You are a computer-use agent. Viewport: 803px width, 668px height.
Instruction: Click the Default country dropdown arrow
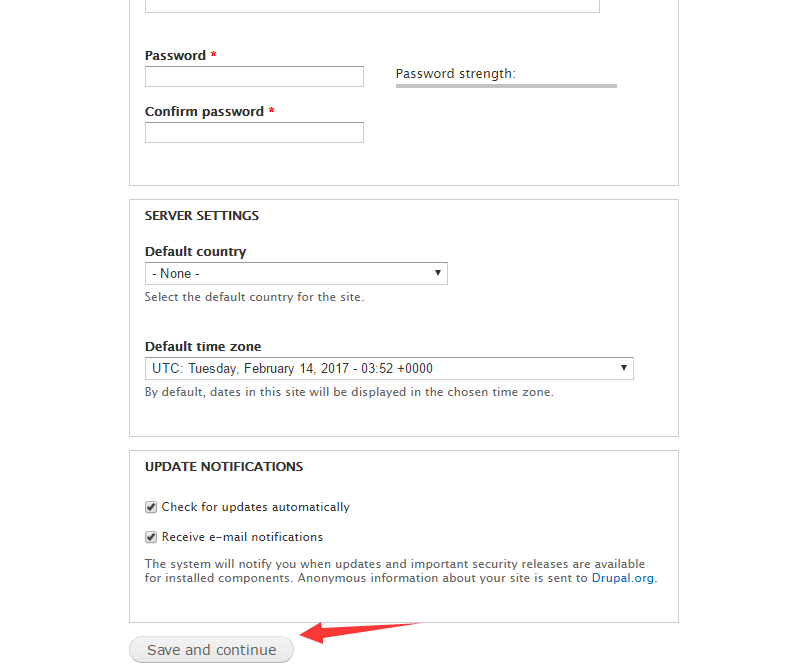point(438,273)
